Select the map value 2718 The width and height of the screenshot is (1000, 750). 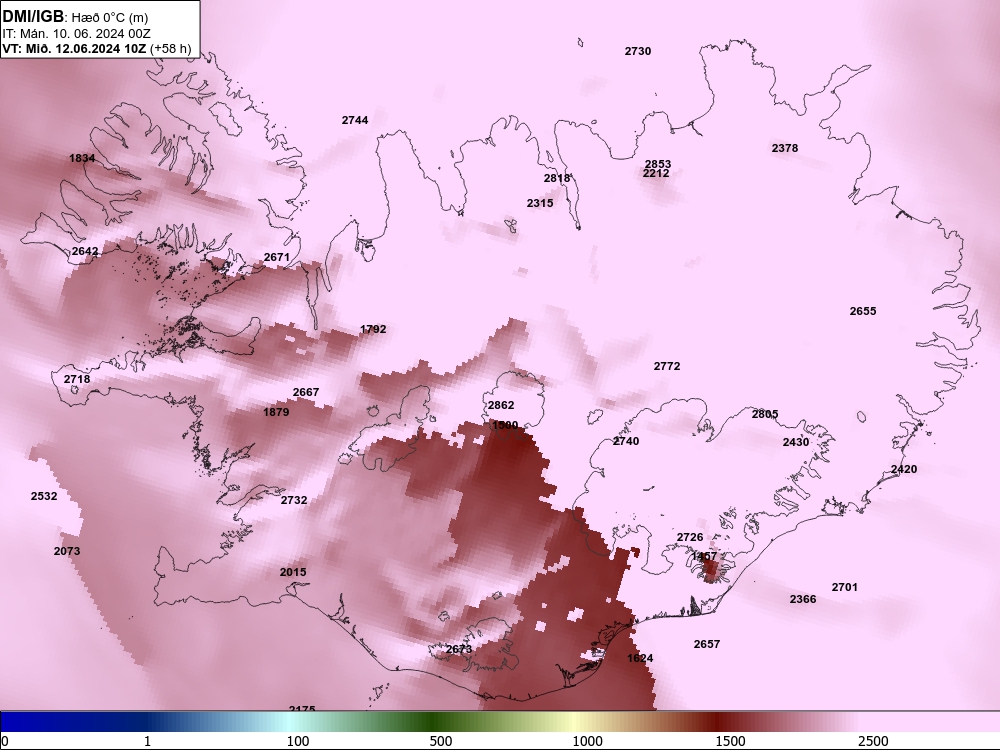(77, 379)
